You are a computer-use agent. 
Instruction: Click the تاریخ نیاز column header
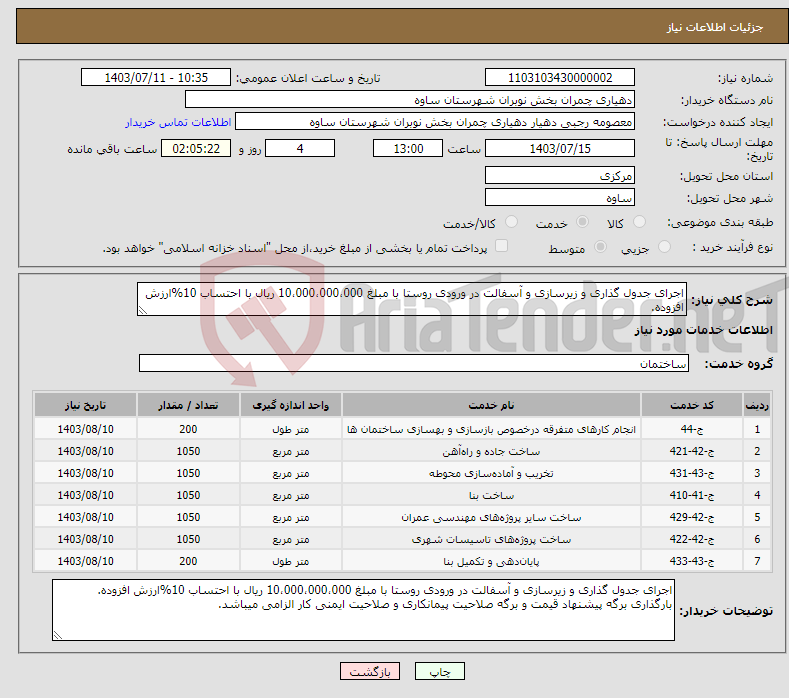tap(86, 405)
